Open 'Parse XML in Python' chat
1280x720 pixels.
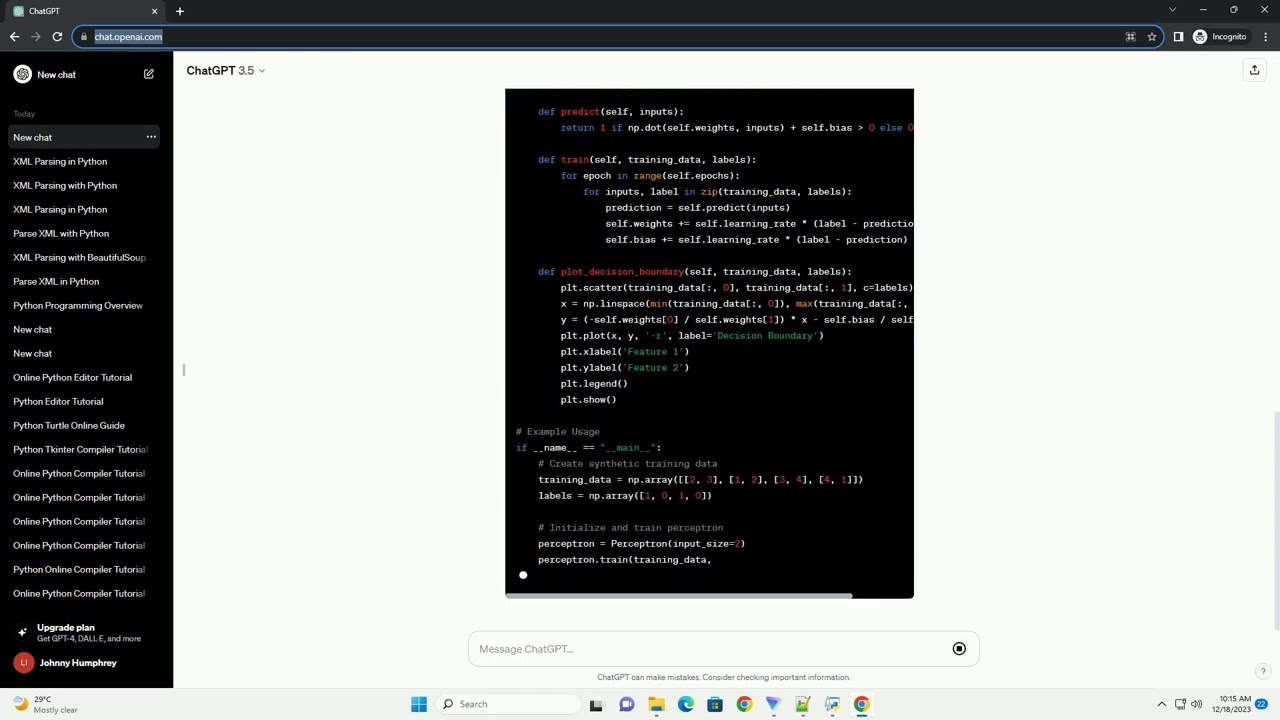coord(56,281)
